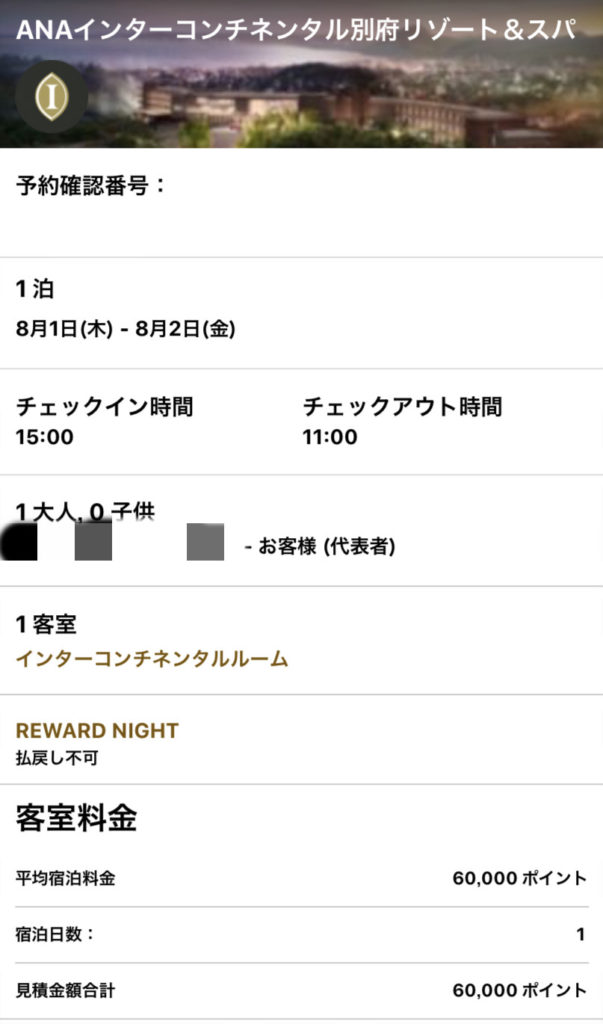Tap the 1泊 stay length text
Image resolution: width=603 pixels, height=1024 pixels.
click(35, 290)
